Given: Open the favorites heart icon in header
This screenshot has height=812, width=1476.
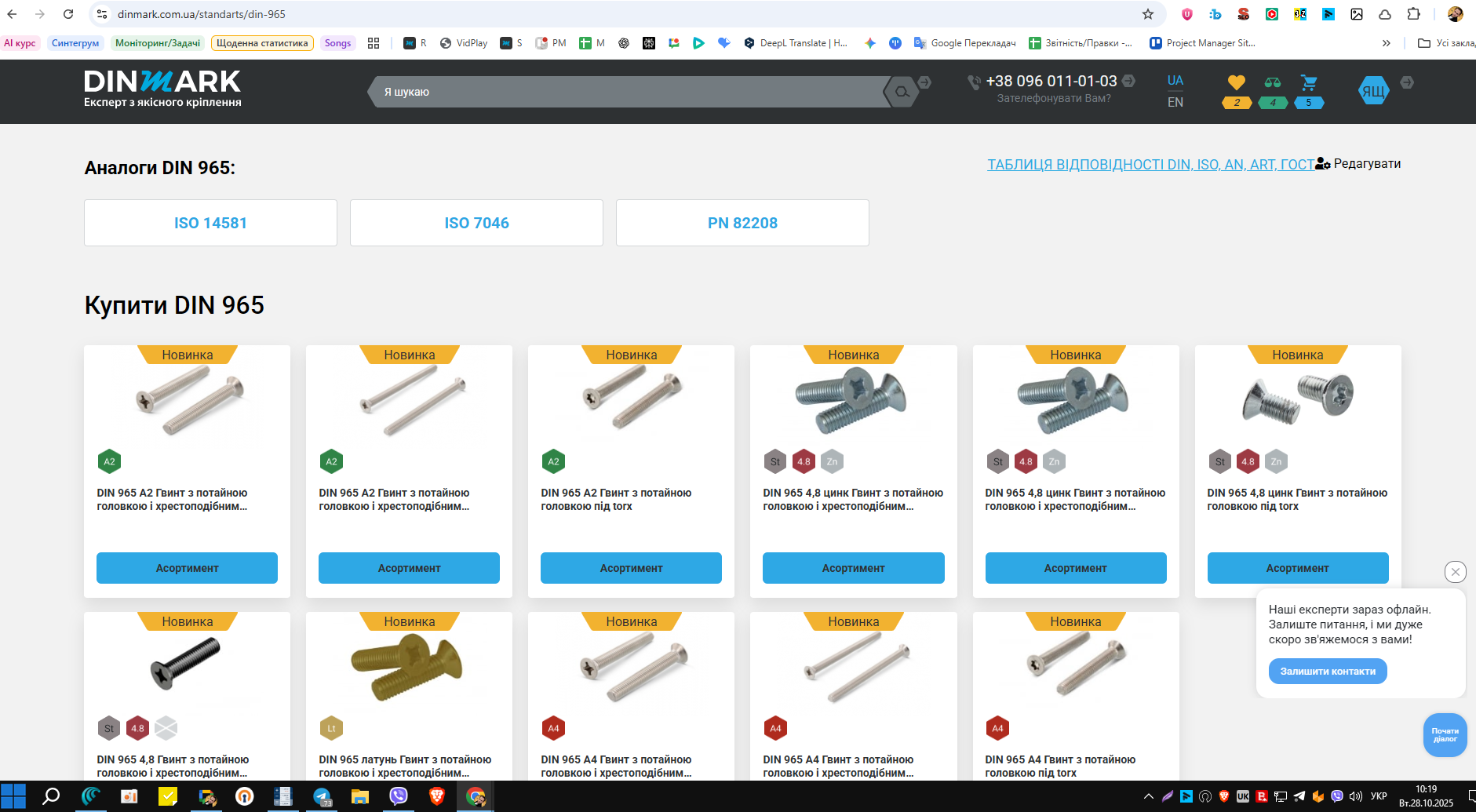Looking at the screenshot, I should tap(1237, 82).
